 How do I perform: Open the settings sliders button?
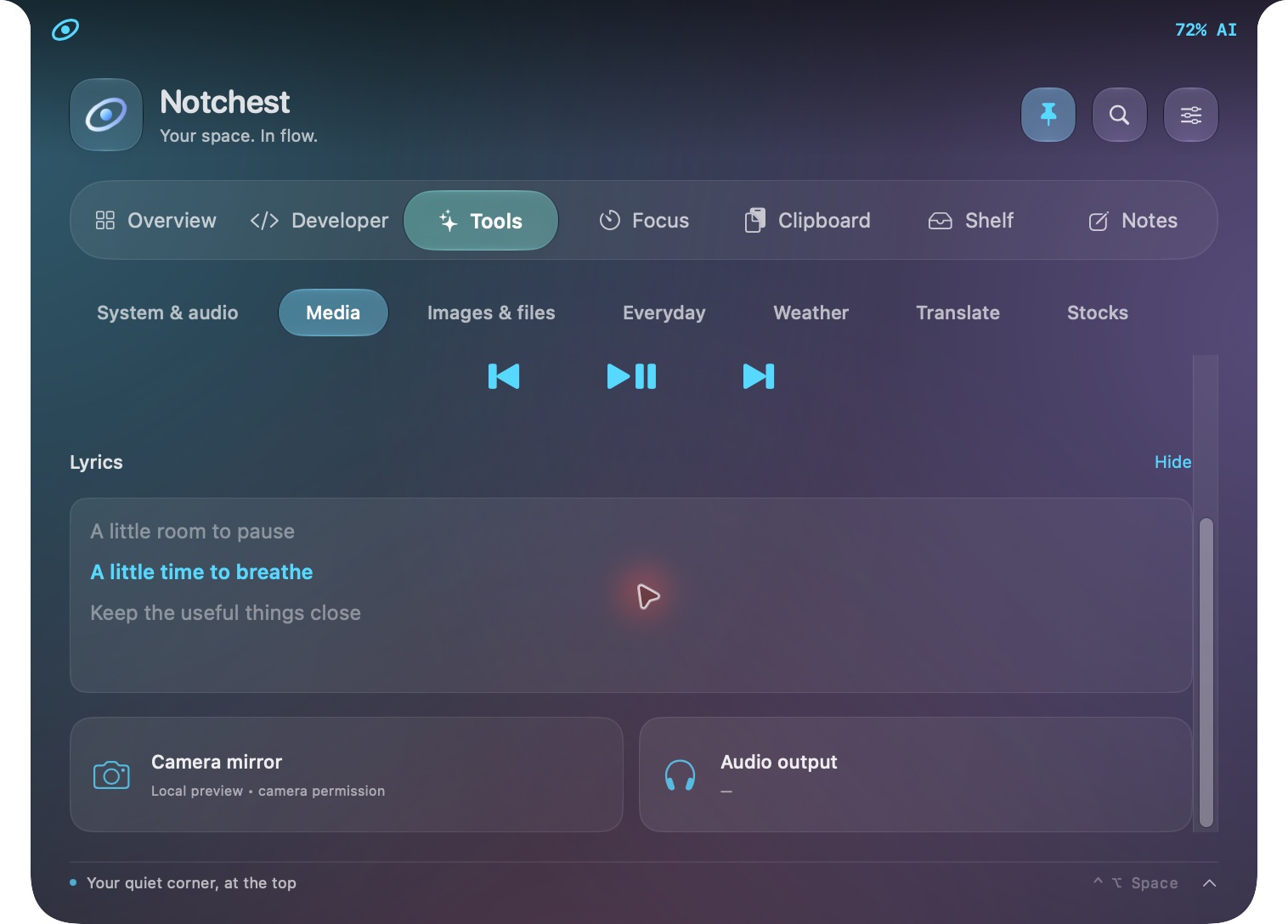[1191, 115]
